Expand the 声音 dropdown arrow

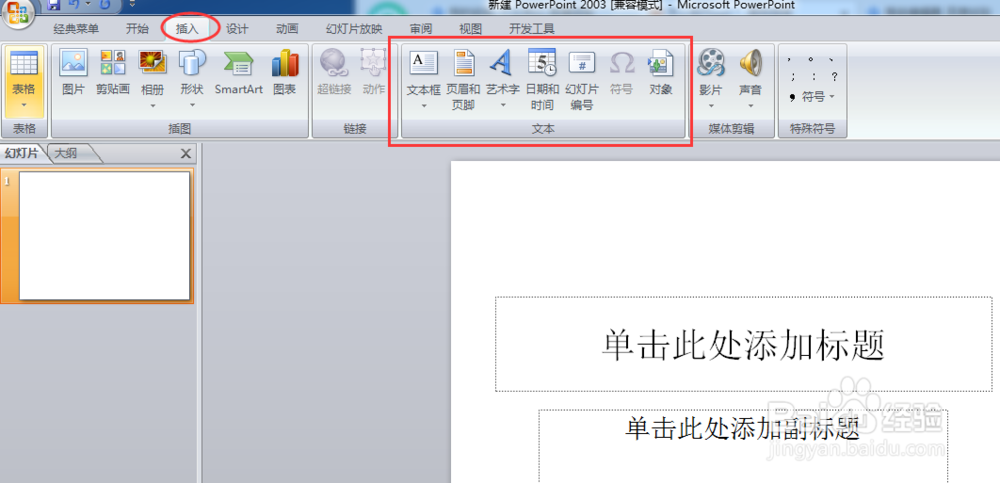coord(750,106)
